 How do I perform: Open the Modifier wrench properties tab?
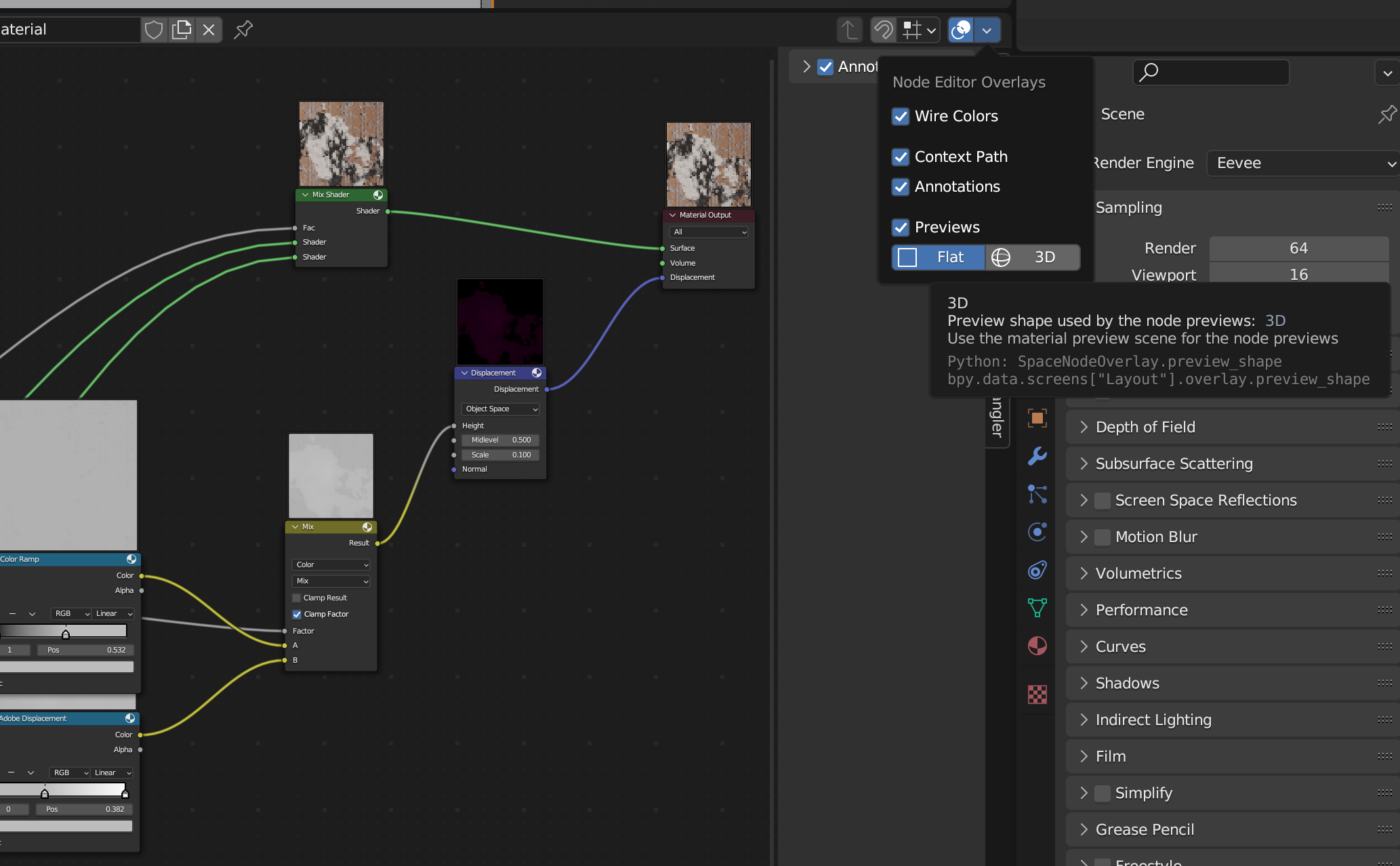(x=1037, y=456)
